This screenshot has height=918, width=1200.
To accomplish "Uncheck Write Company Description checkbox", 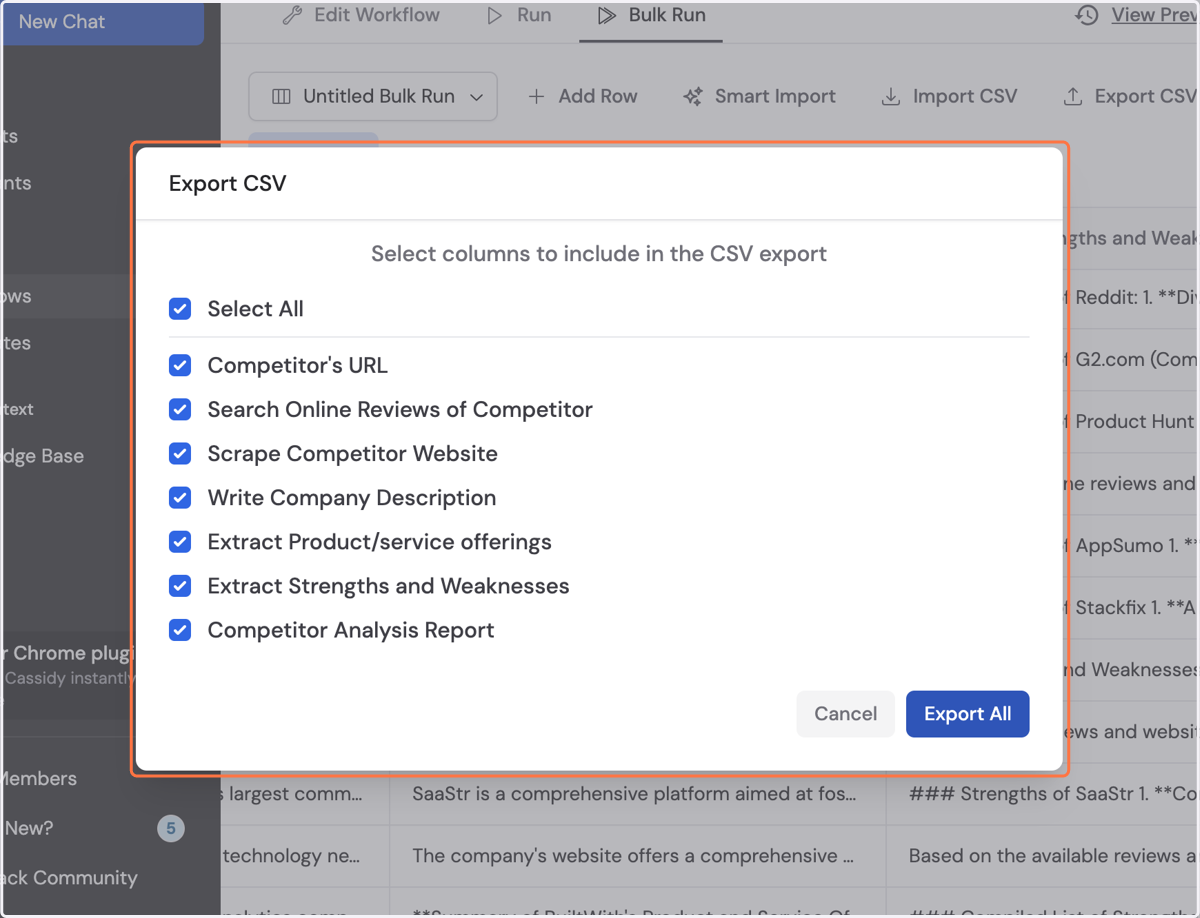I will coord(180,497).
